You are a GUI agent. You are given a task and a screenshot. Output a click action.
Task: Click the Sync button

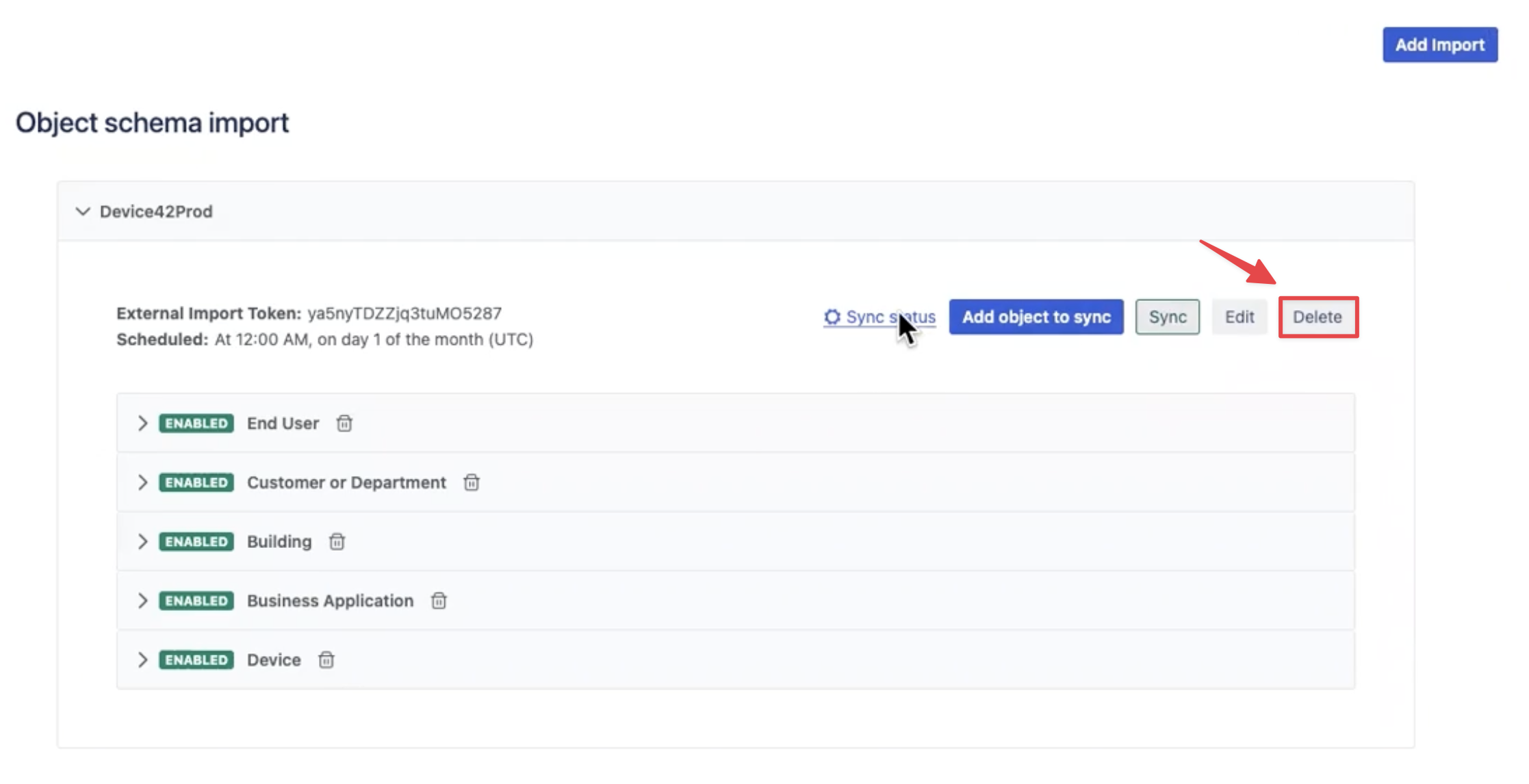pos(1167,317)
